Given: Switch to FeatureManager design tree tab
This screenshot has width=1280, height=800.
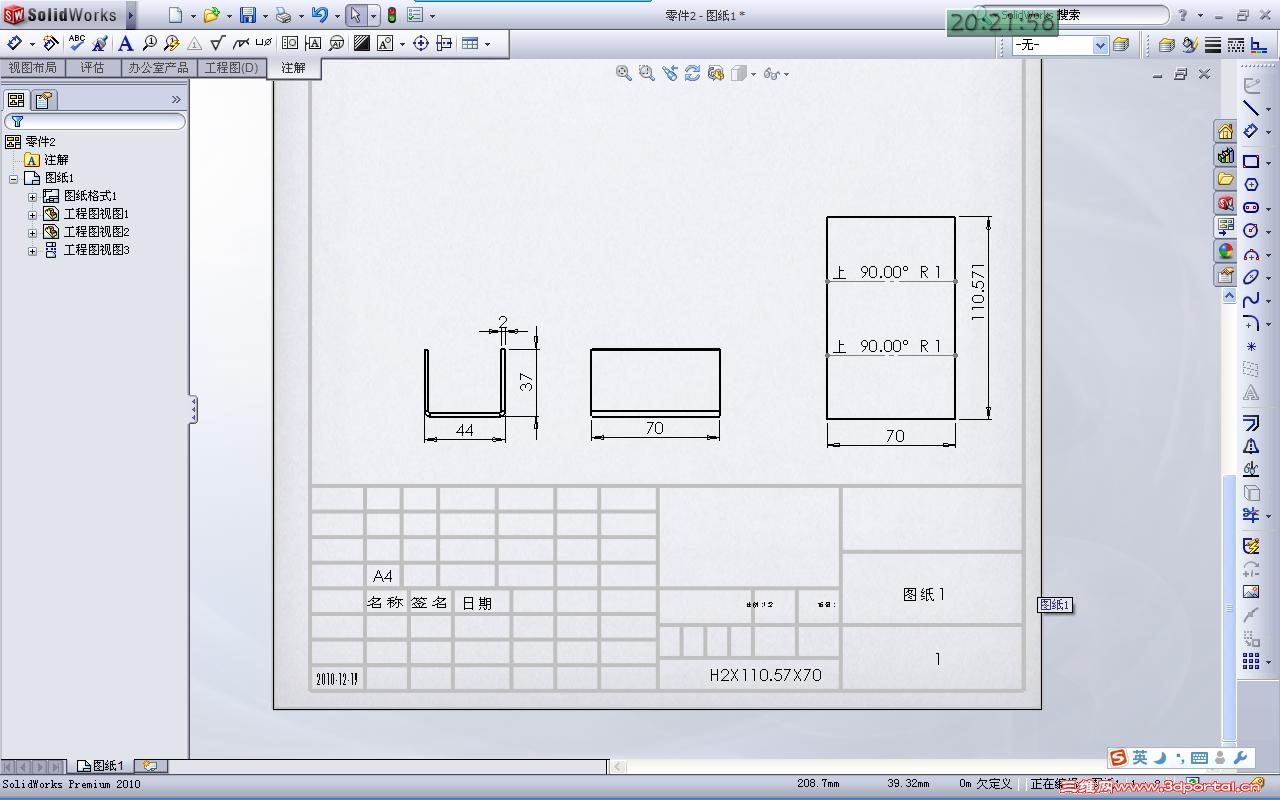Looking at the screenshot, I should pyautogui.click(x=16, y=100).
